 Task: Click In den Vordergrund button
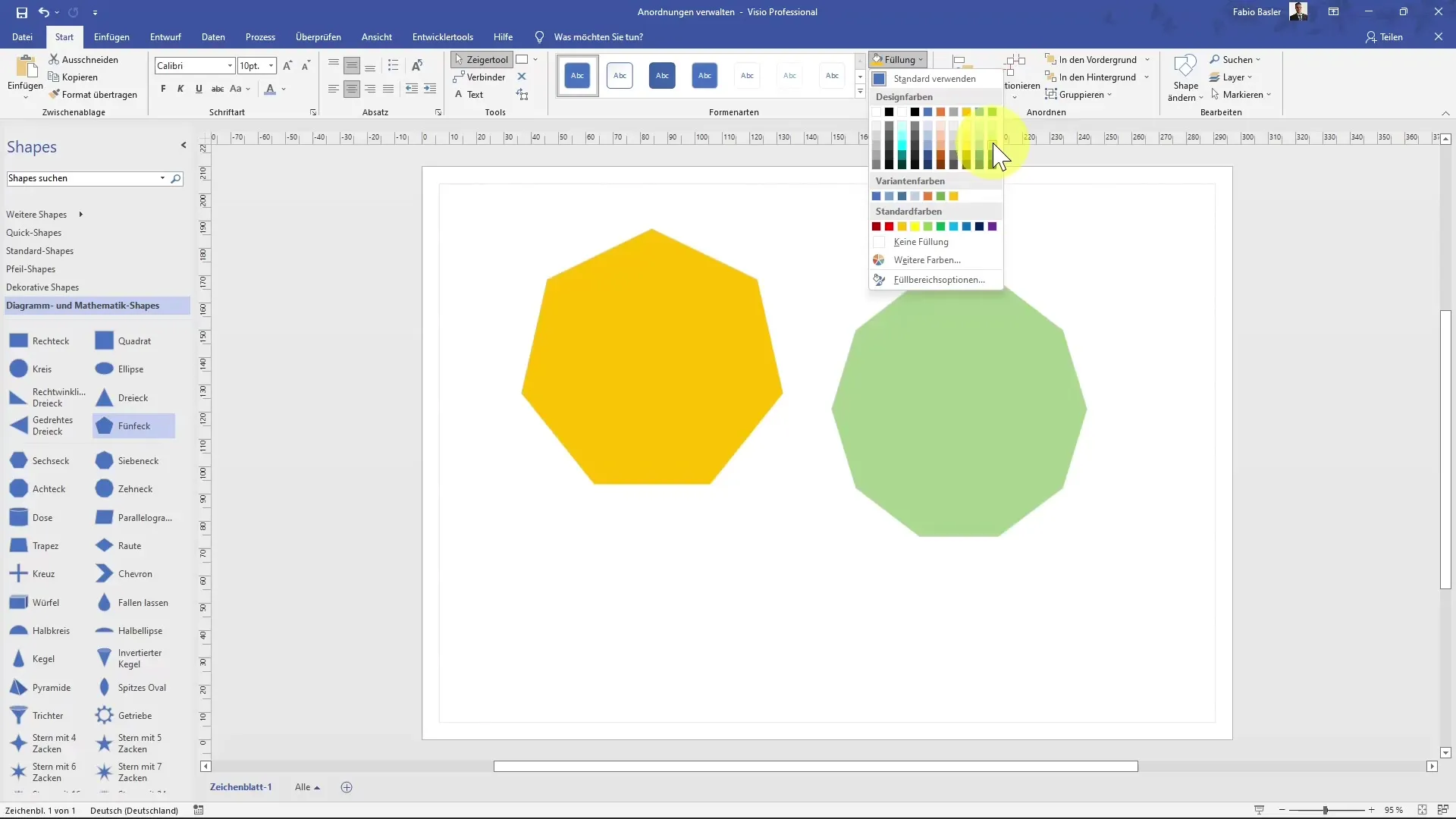[1090, 59]
